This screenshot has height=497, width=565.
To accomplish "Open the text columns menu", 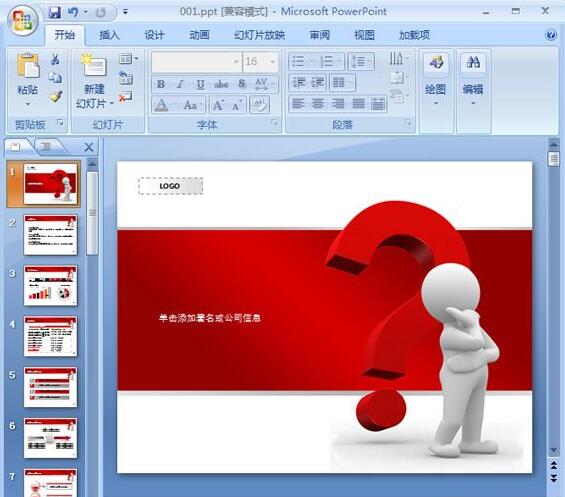I will (342, 83).
